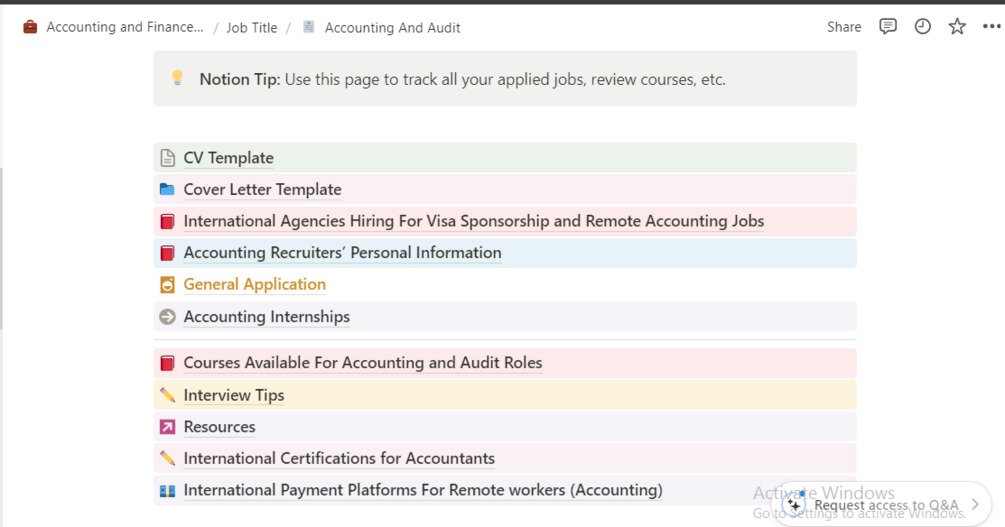Click the lightbulb icon in Notion Tip

[177, 79]
